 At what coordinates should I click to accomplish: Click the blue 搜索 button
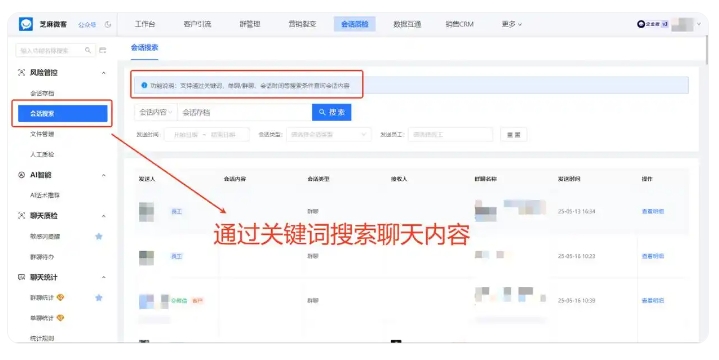pos(332,112)
